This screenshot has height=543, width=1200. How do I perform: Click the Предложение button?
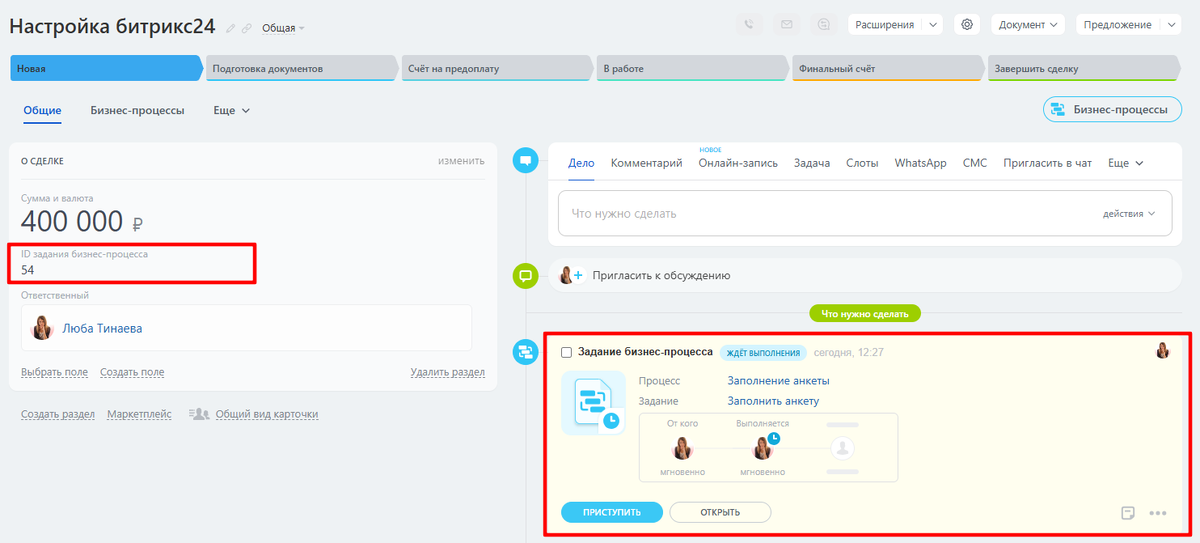coord(1119,25)
